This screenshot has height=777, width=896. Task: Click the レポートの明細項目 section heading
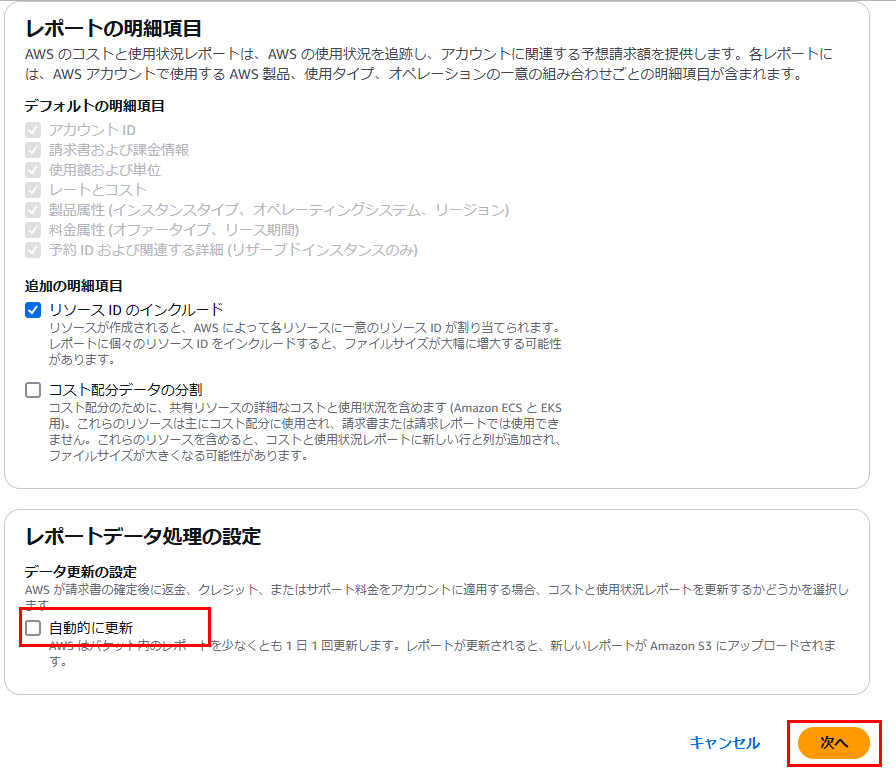click(x=113, y=29)
